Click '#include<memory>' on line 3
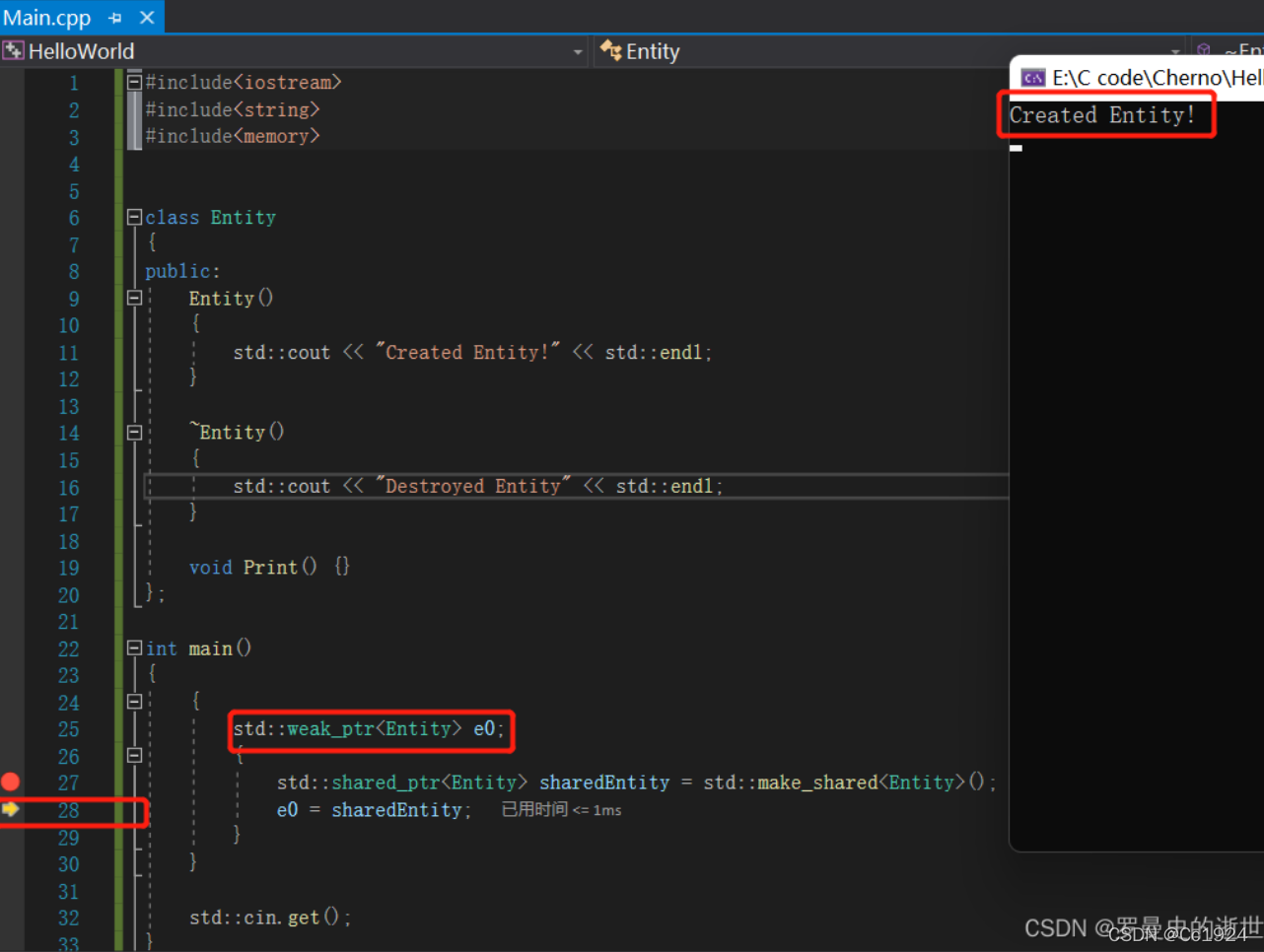Screen dimensions: 1264x952 tap(233, 136)
